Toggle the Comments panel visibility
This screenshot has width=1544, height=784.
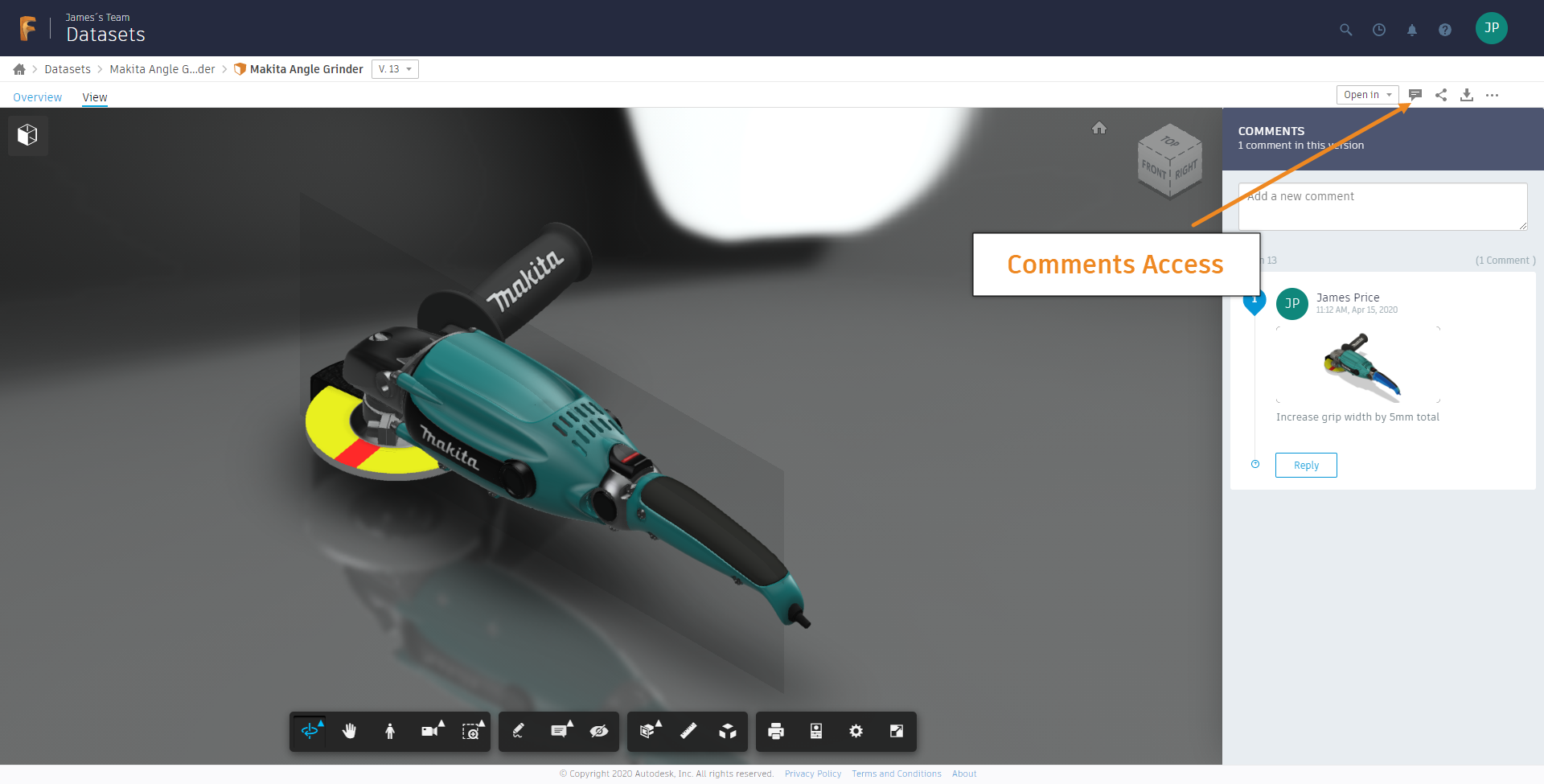(1416, 94)
